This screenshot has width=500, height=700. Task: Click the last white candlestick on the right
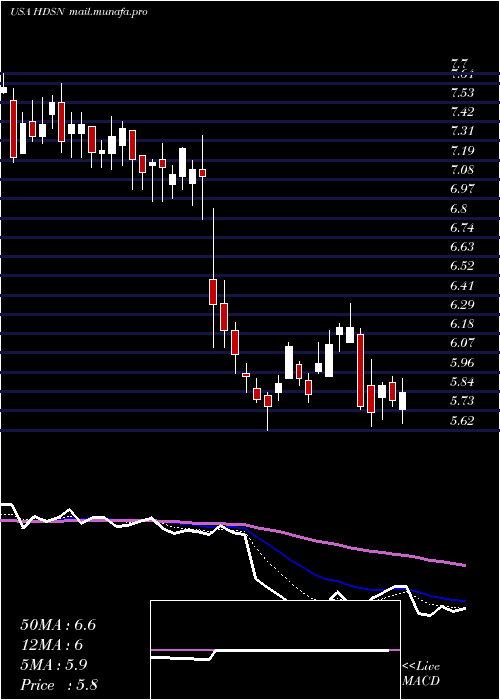coord(403,400)
